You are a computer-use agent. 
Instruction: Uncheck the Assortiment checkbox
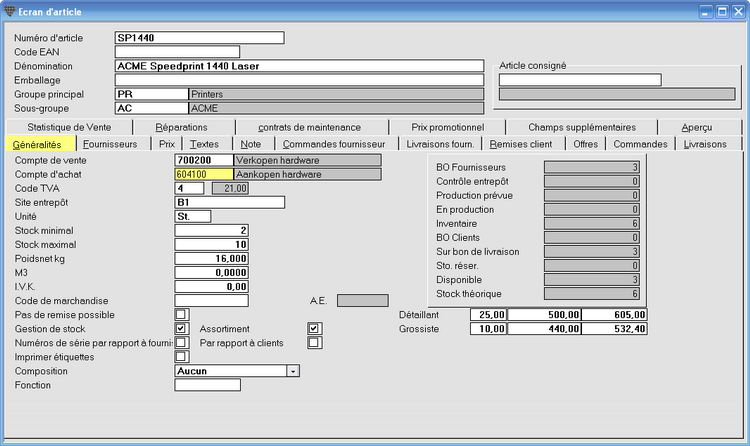[x=314, y=329]
